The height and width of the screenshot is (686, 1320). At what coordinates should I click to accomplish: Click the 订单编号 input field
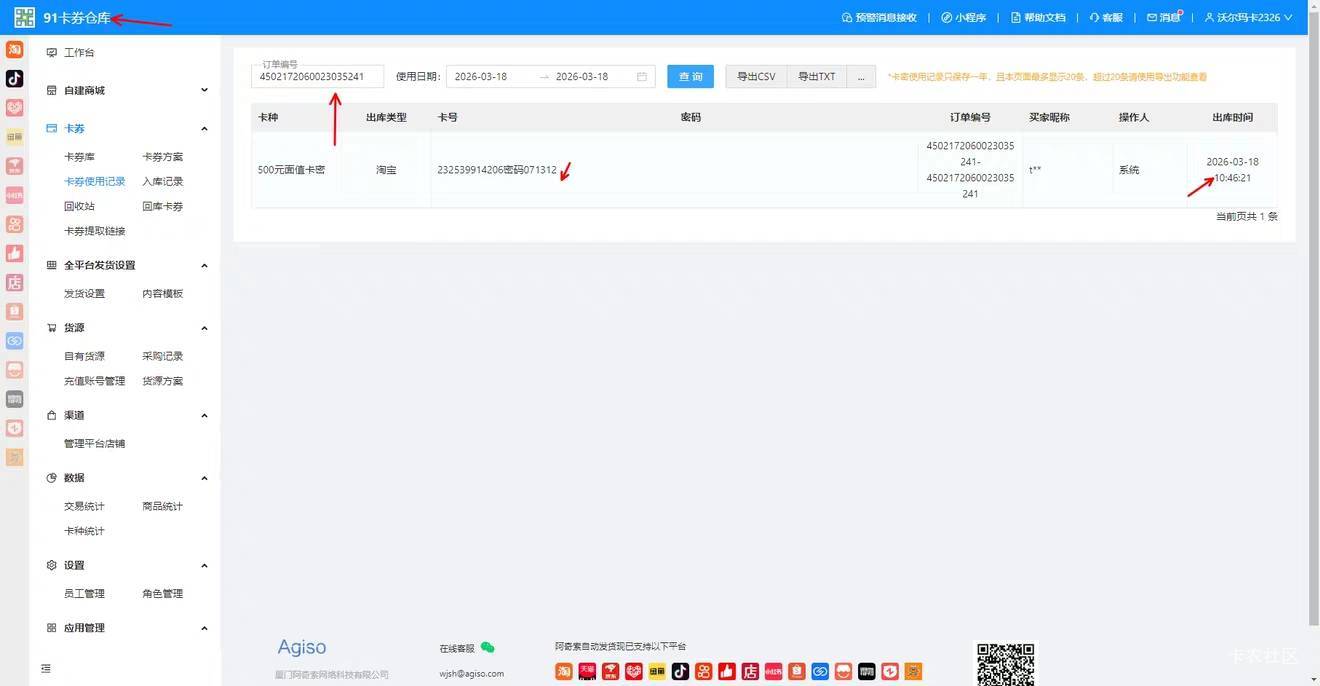[317, 77]
